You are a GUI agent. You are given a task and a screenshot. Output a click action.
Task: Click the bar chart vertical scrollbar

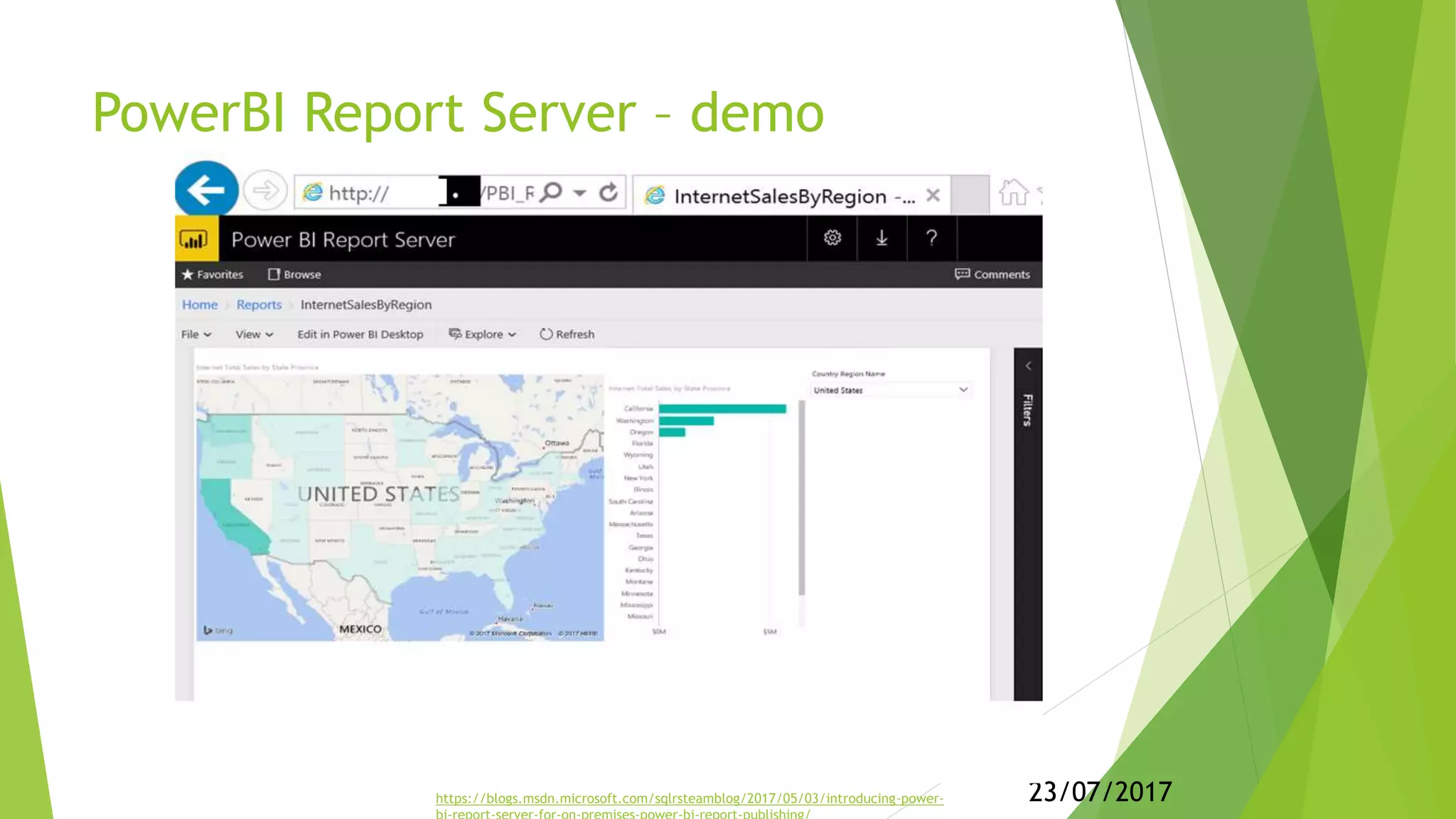802,498
